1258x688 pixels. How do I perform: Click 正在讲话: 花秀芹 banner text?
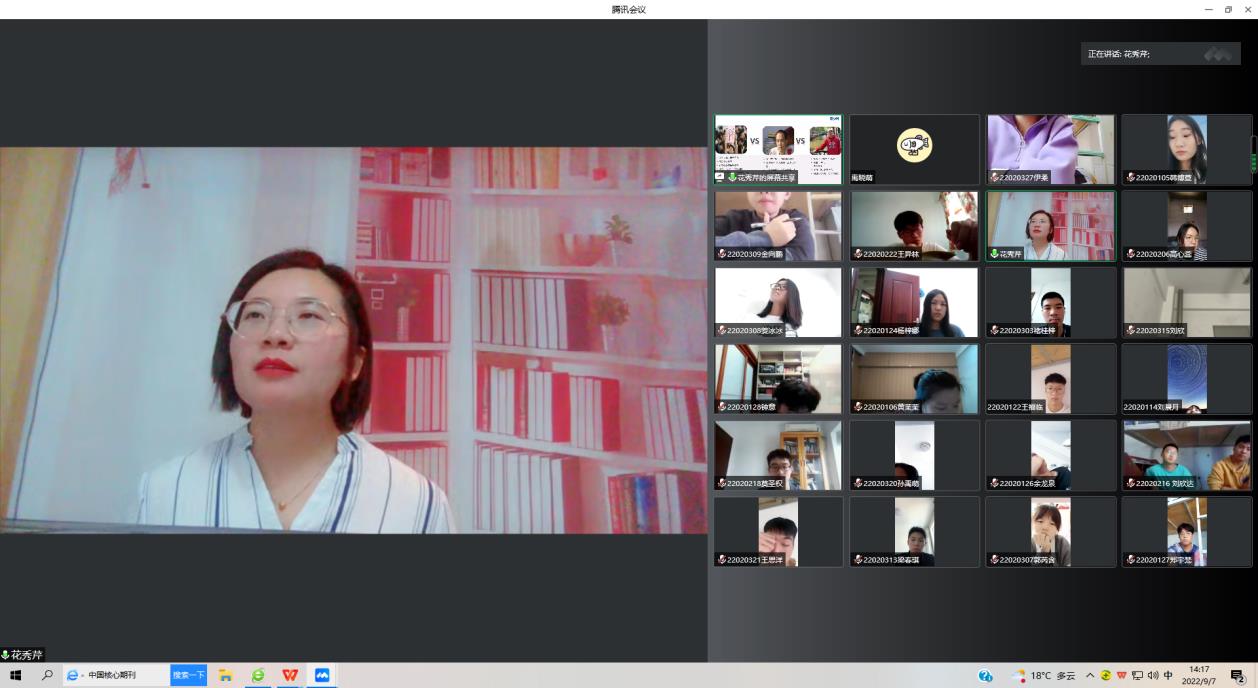click(1119, 54)
